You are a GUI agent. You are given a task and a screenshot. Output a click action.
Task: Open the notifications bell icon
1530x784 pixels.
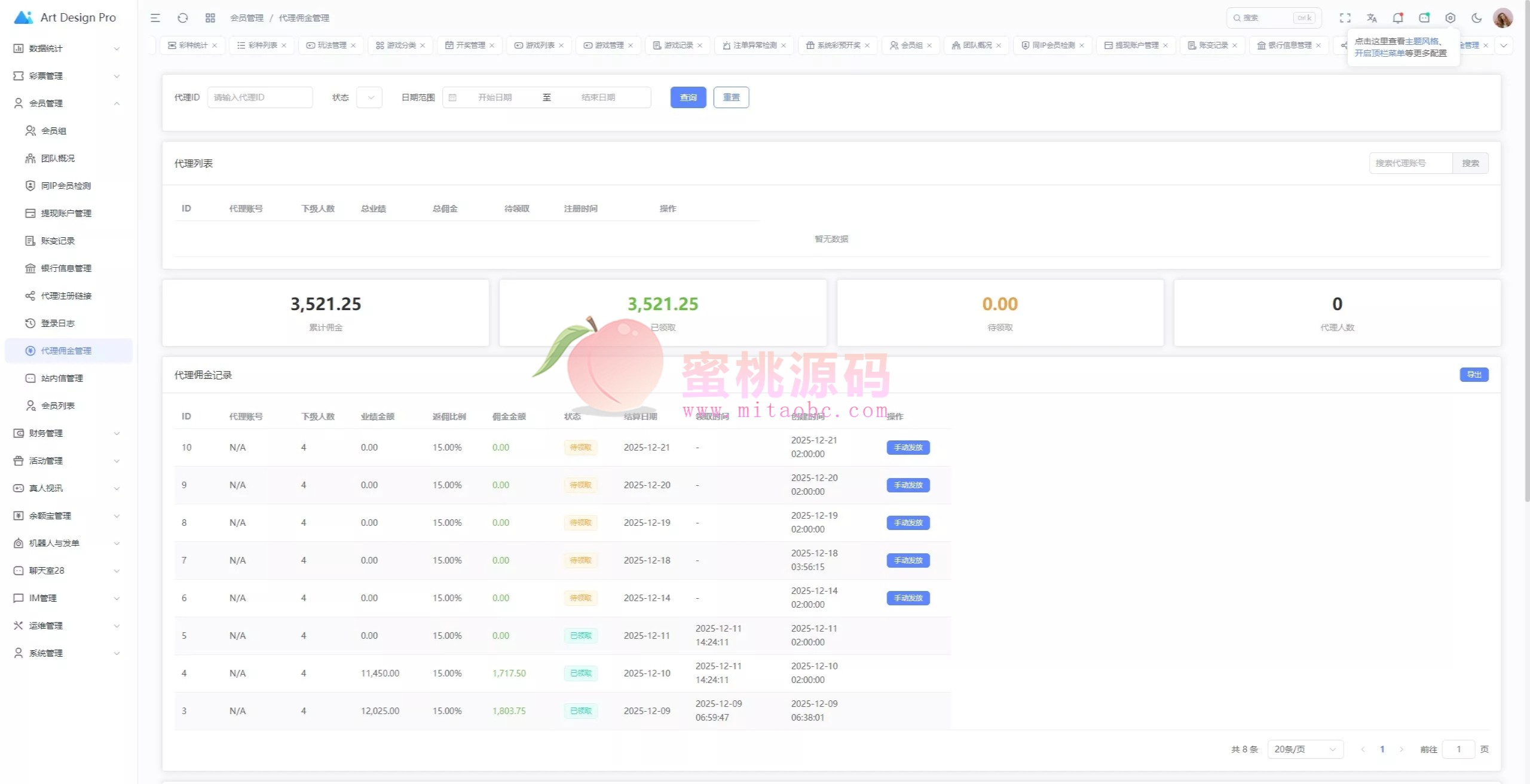[x=1397, y=18]
